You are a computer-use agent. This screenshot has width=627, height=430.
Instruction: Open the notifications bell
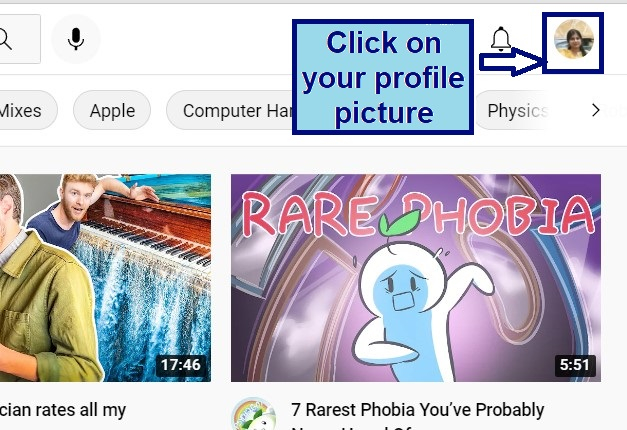500,38
